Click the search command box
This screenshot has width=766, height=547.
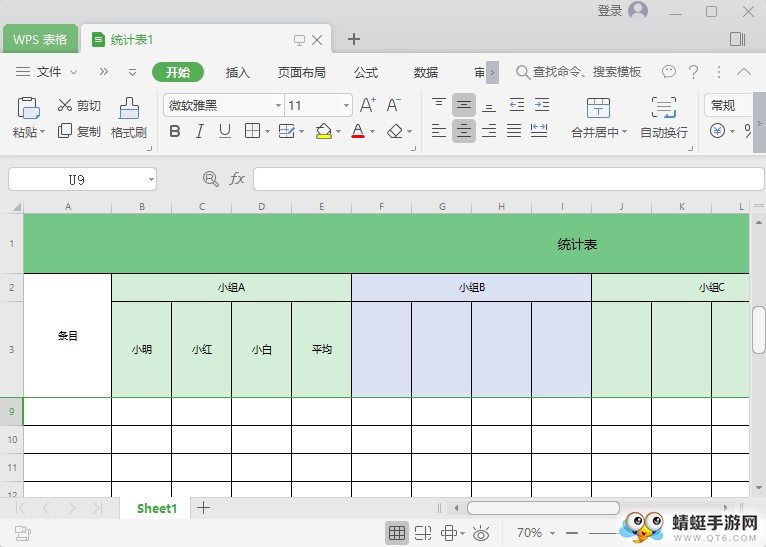[578, 72]
